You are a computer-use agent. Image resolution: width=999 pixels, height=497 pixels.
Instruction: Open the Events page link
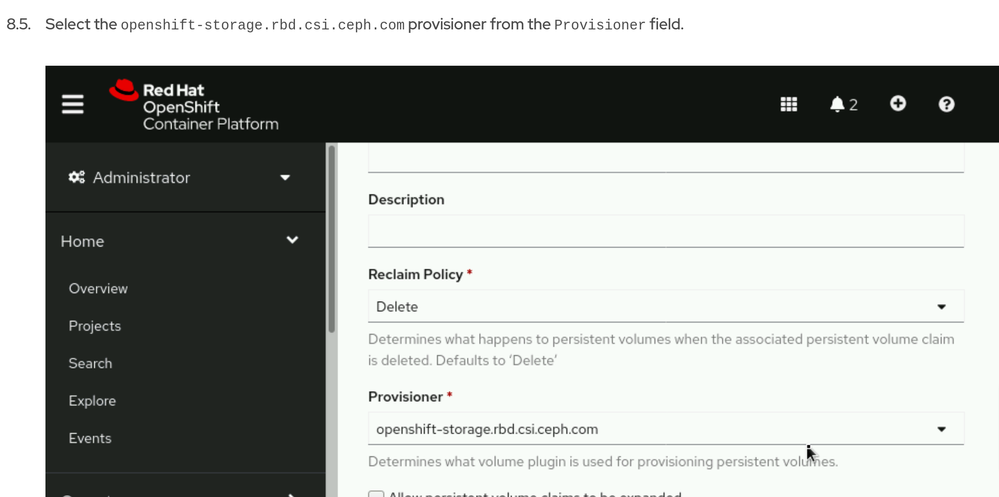click(90, 438)
